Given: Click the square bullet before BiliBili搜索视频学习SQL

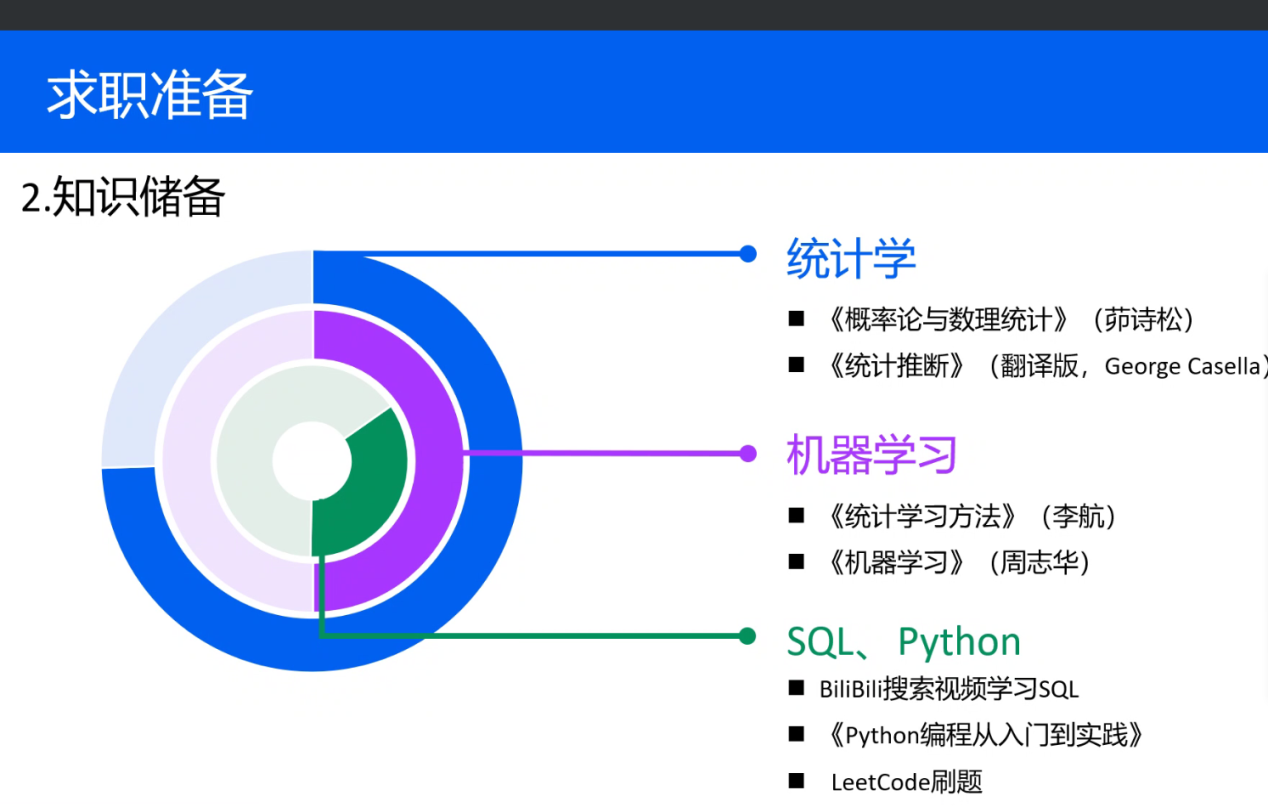Looking at the screenshot, I should (x=796, y=688).
